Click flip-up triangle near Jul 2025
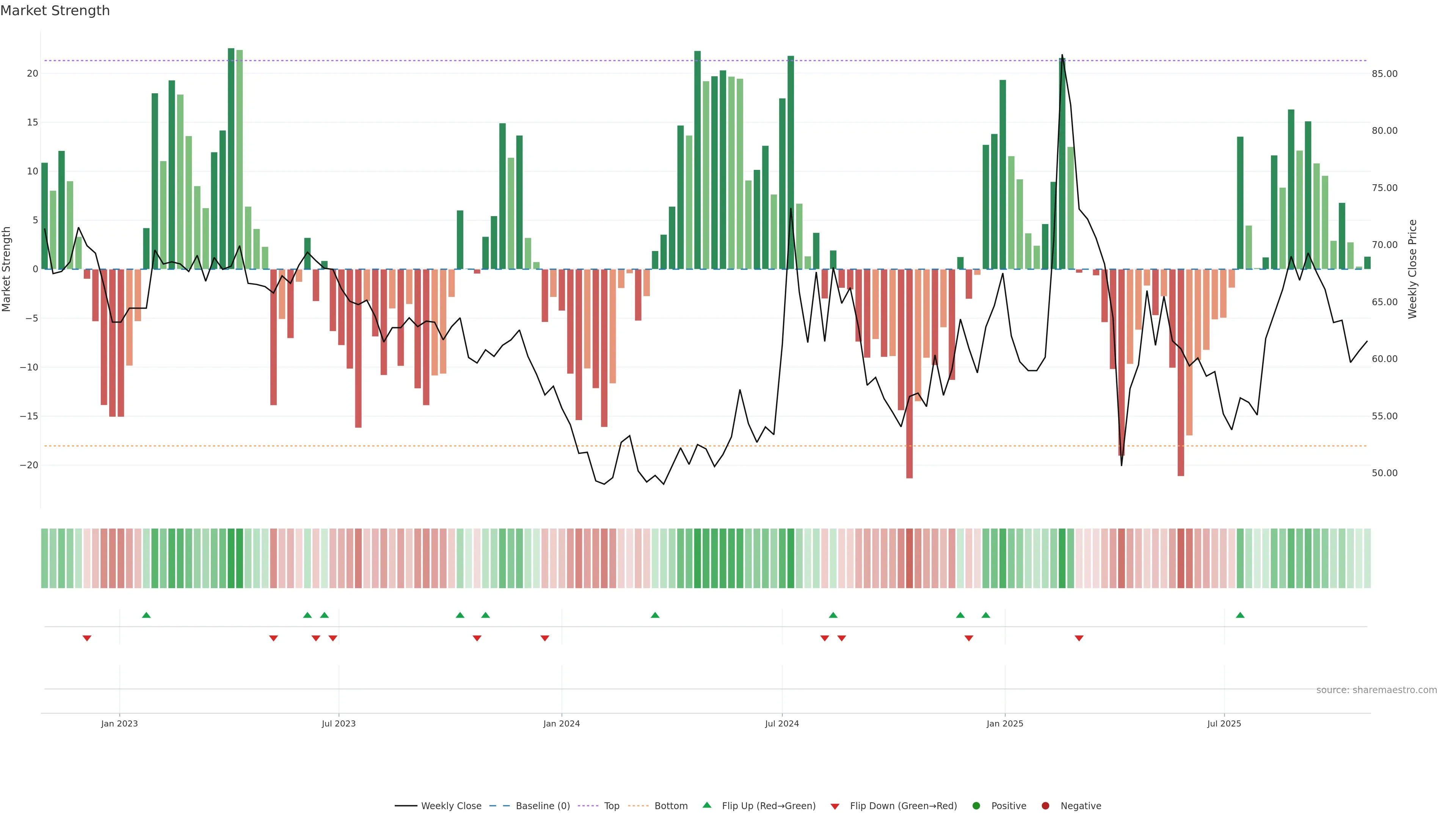The width and height of the screenshot is (1456, 819). [x=1240, y=615]
